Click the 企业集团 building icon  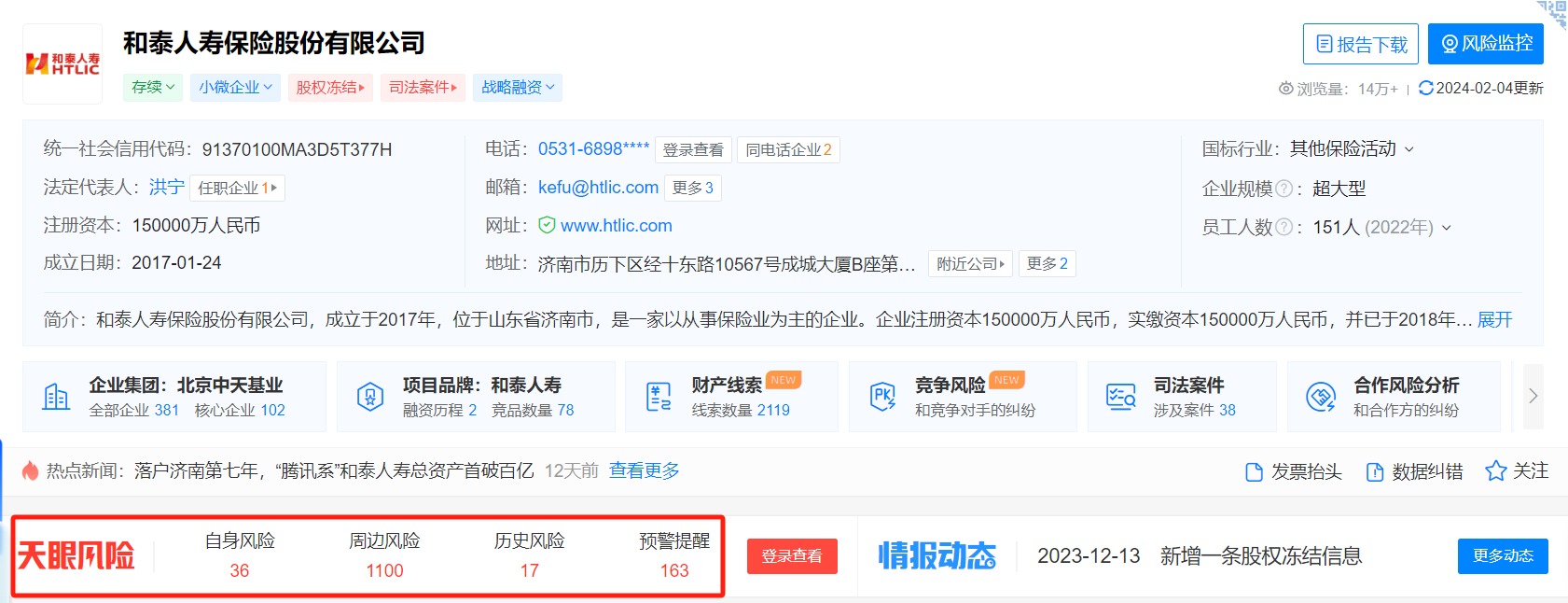(56, 397)
